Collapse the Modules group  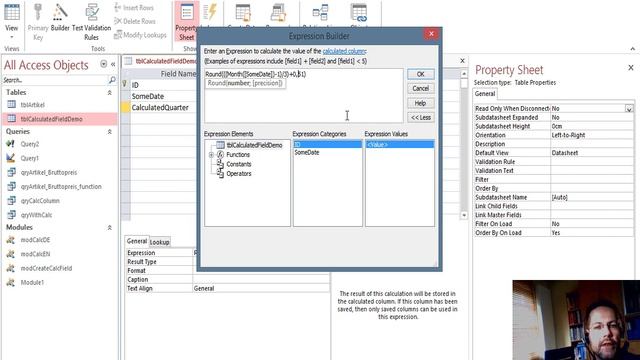tap(109, 227)
